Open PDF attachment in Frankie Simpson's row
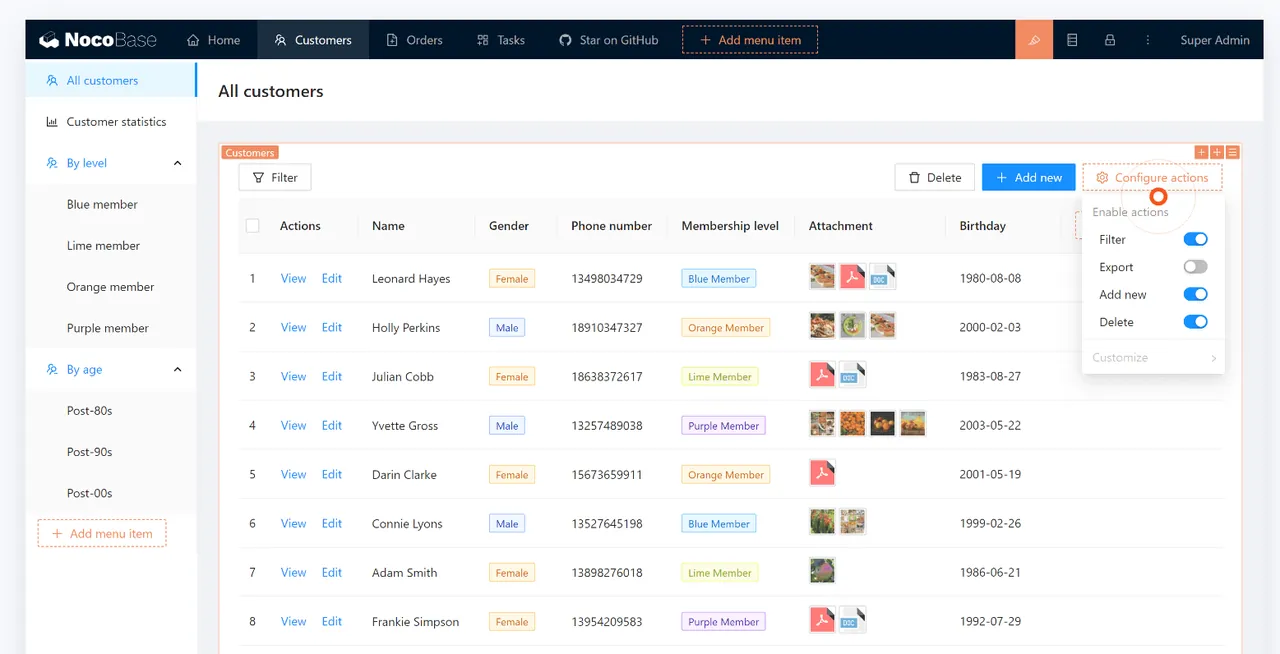The image size is (1280, 654). click(822, 620)
